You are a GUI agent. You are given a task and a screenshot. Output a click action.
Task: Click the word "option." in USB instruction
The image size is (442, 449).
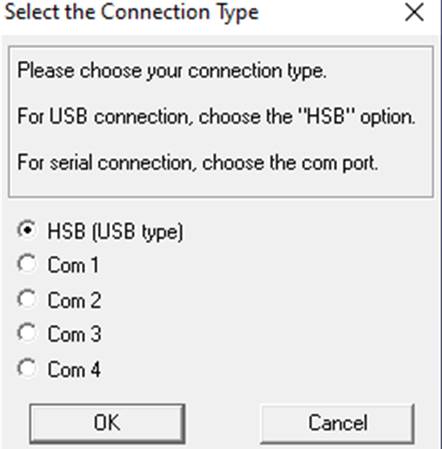[x=388, y=118]
